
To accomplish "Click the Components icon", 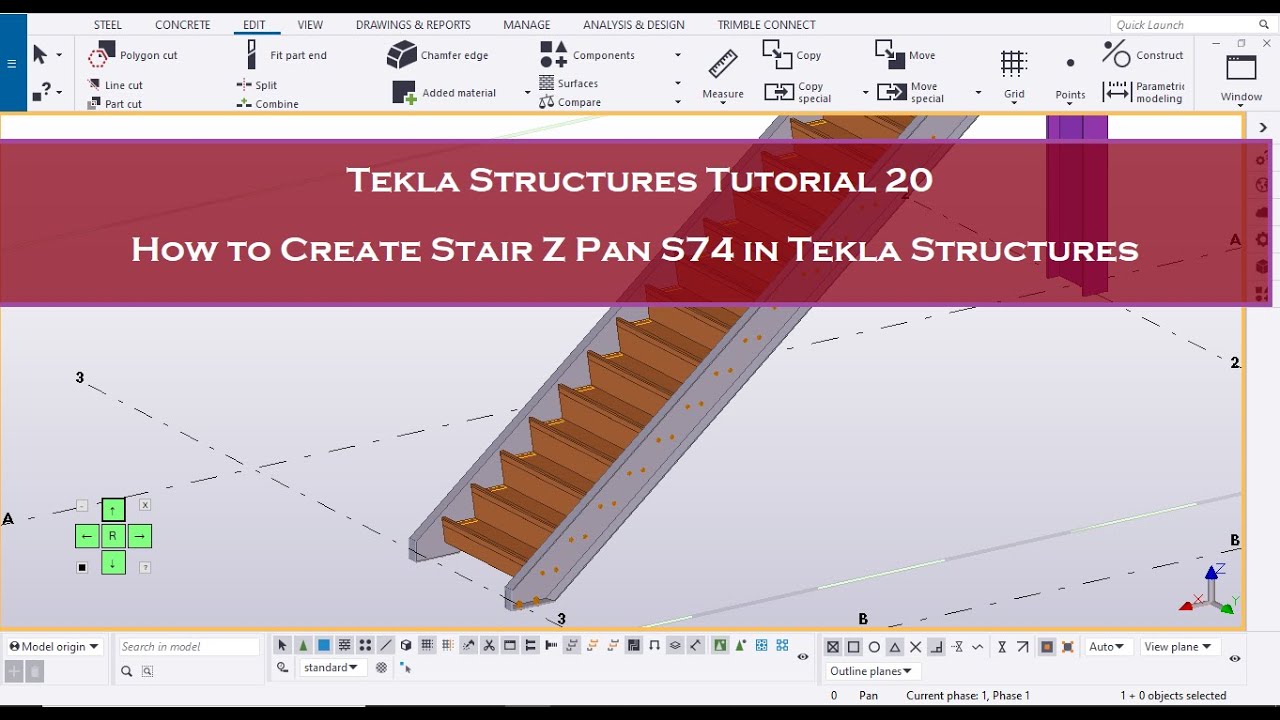I will click(553, 54).
